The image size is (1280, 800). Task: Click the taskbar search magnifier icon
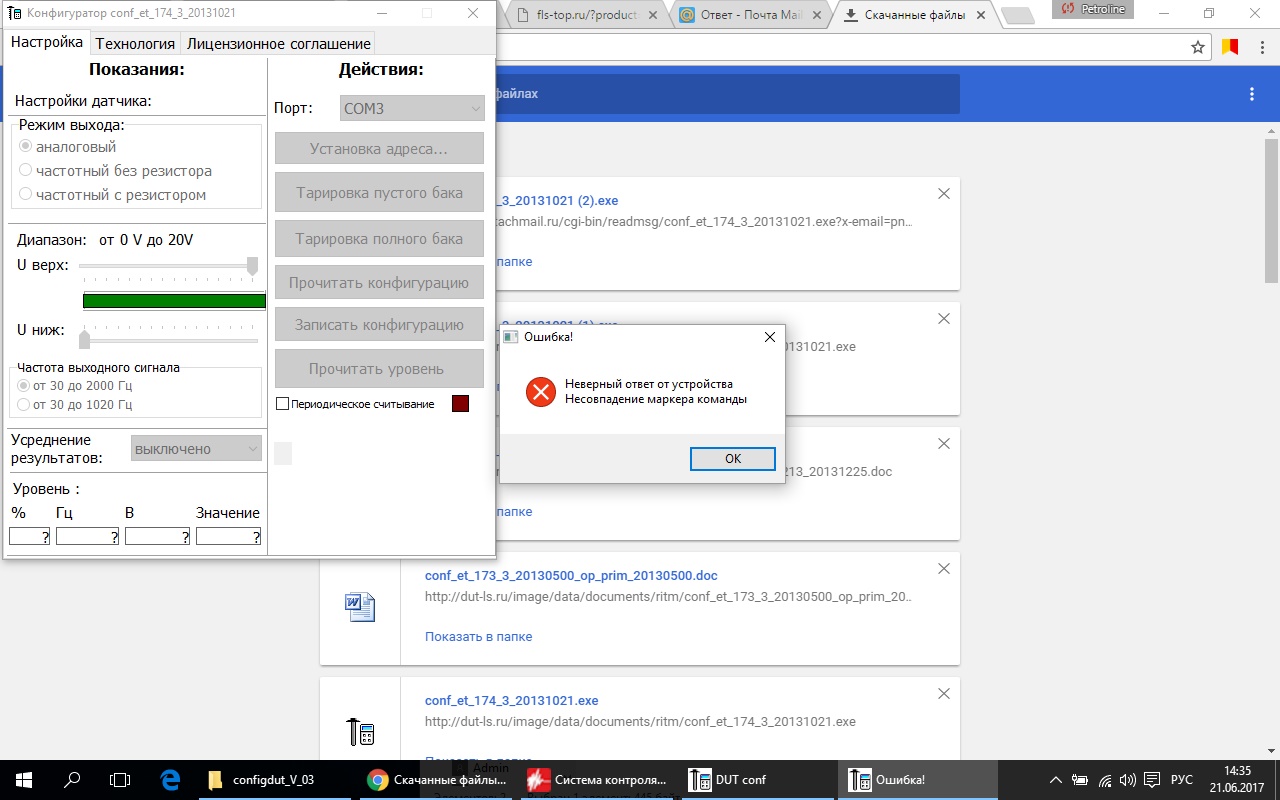coord(72,780)
